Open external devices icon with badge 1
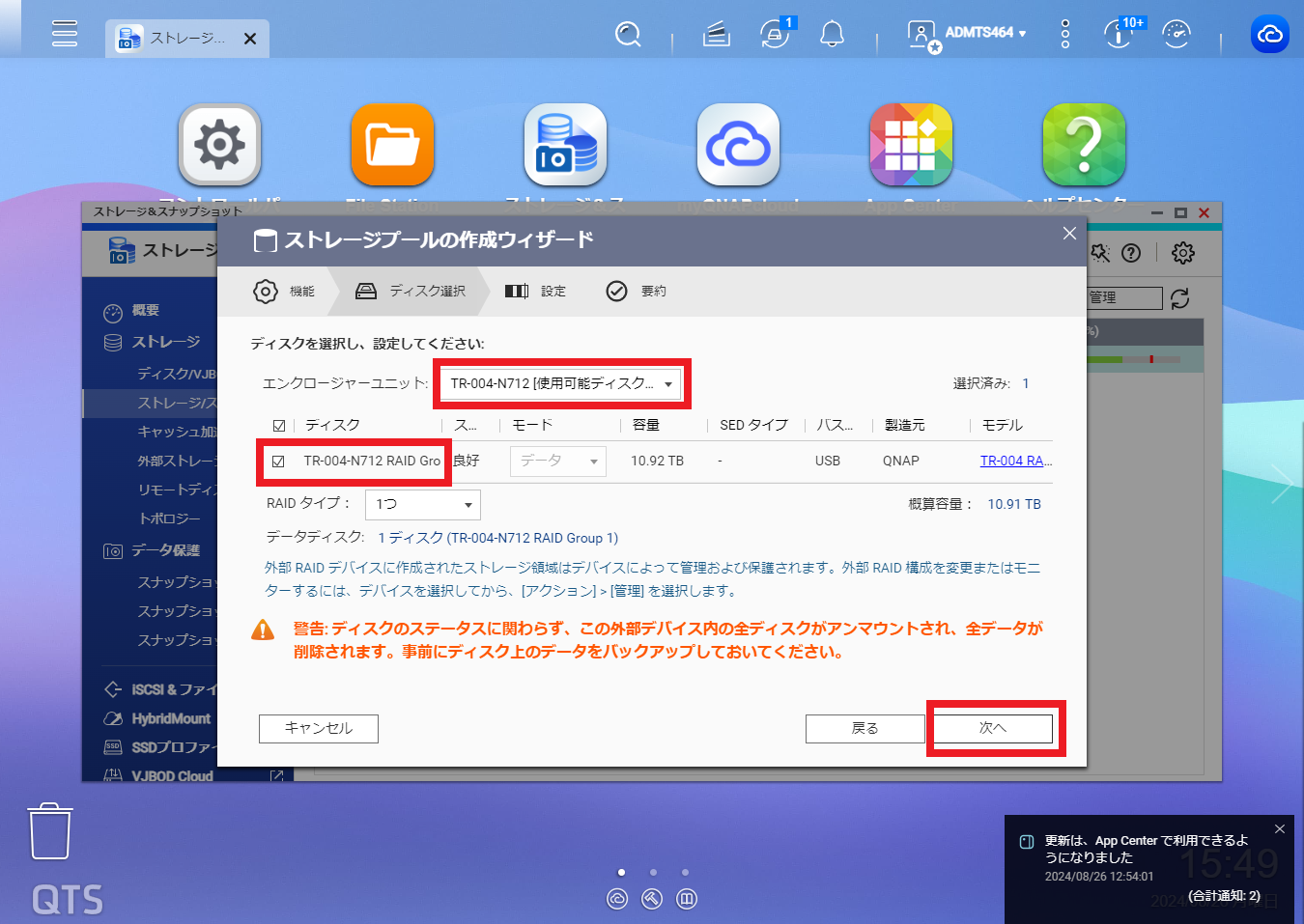 [x=776, y=34]
